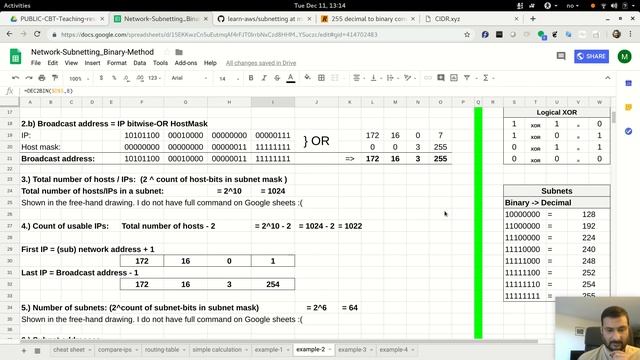Screen dimensions: 640x360
Task: Hide the menus with collapse arrow
Action: pyautogui.click(x=607, y=78)
